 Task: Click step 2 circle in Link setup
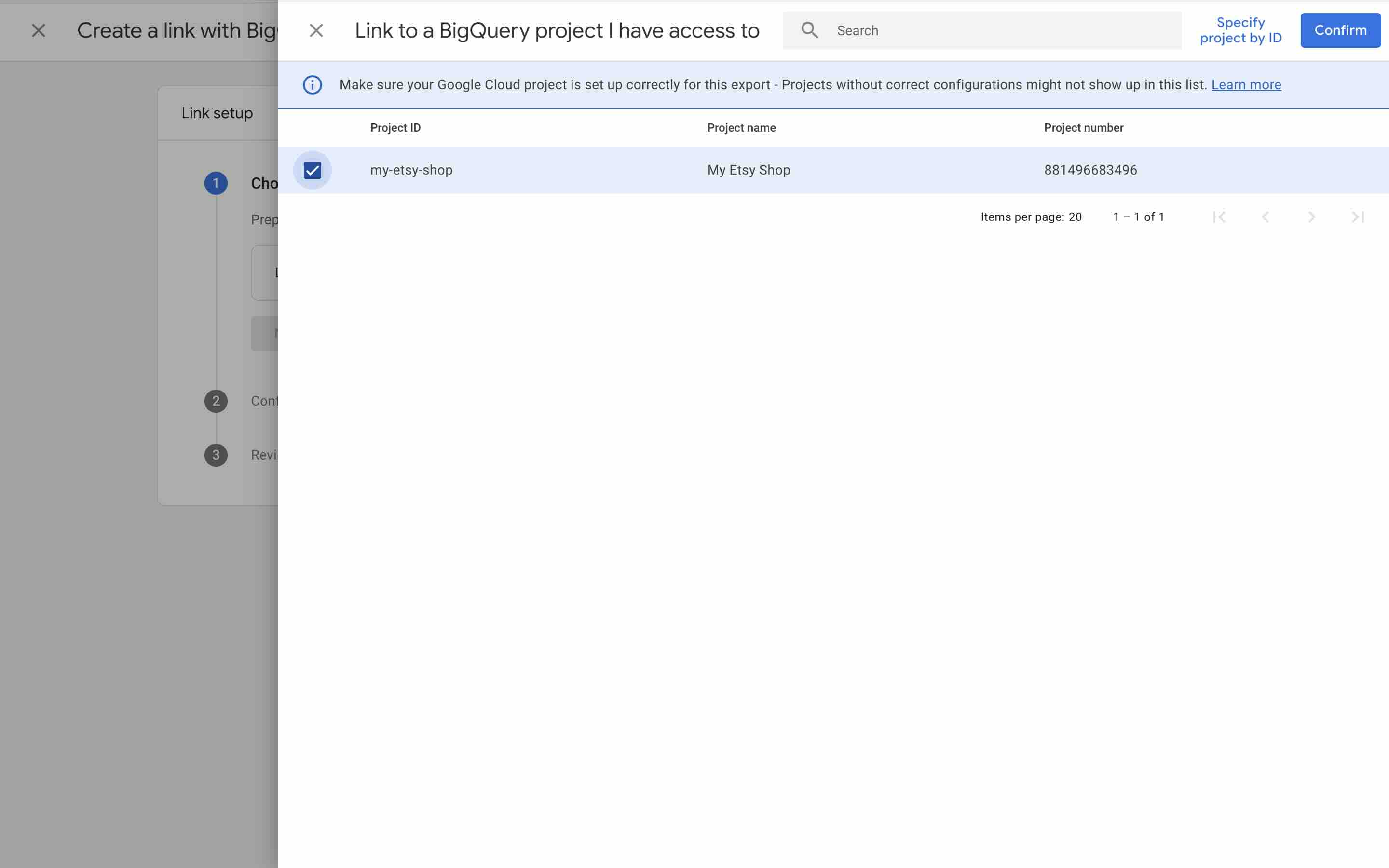(x=216, y=401)
